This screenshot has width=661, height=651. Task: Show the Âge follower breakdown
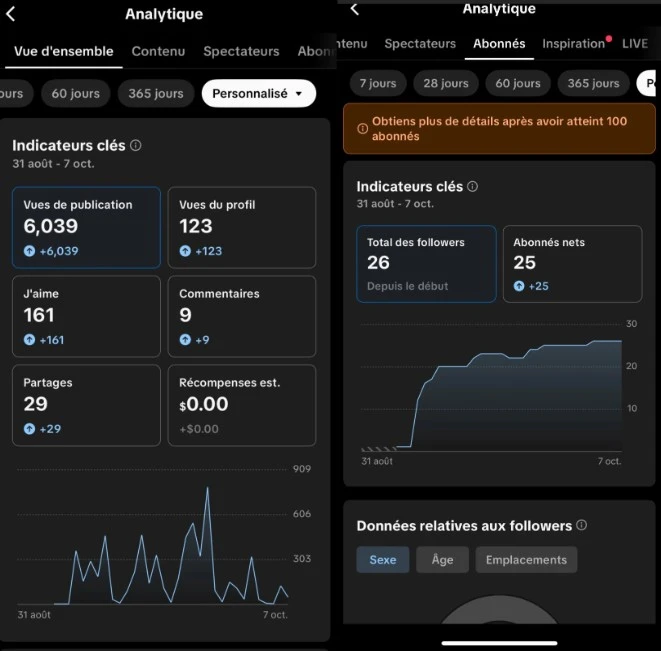[x=442, y=560]
